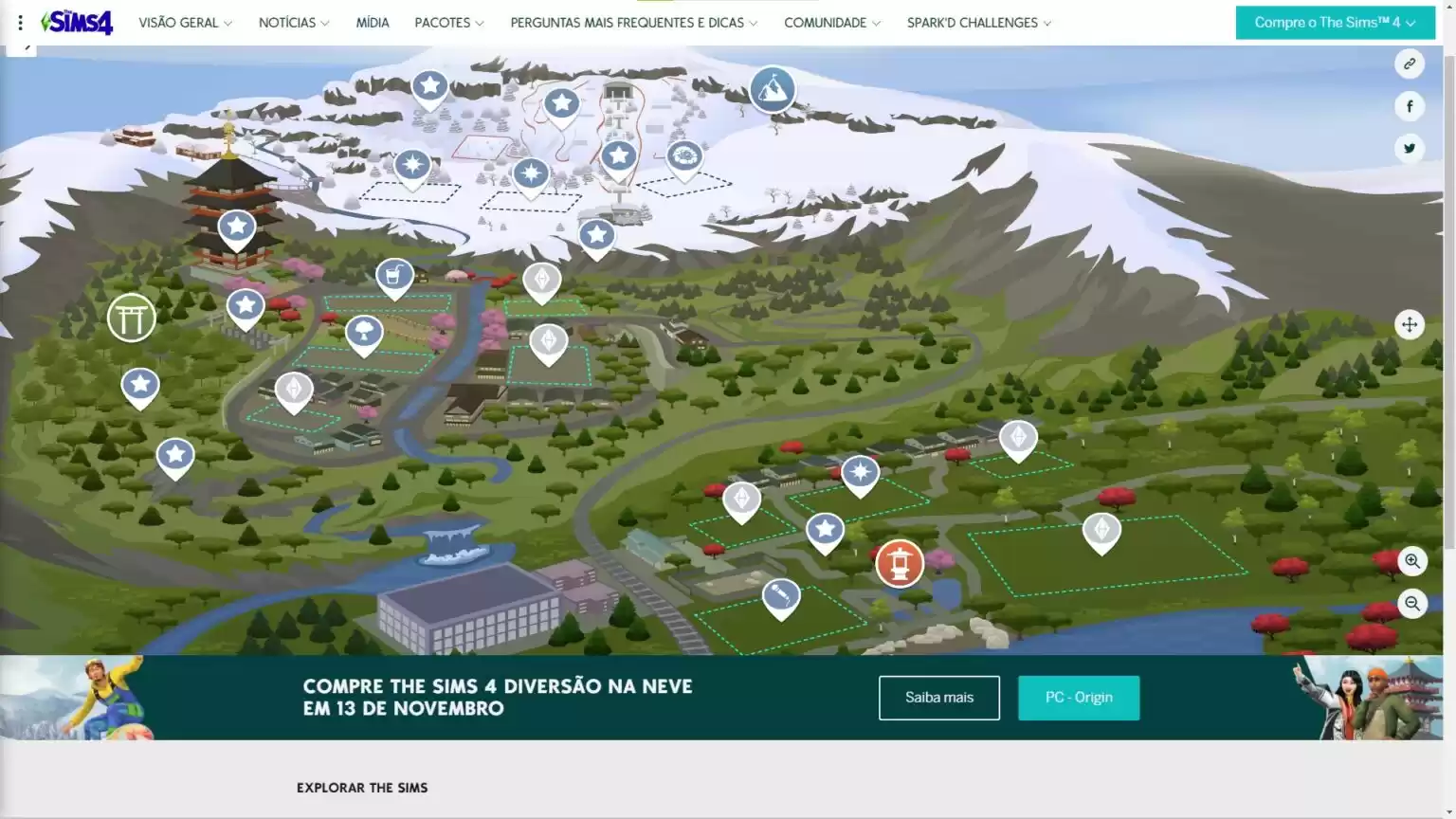
Task: Click the Saiba mais button
Action: pos(938,698)
